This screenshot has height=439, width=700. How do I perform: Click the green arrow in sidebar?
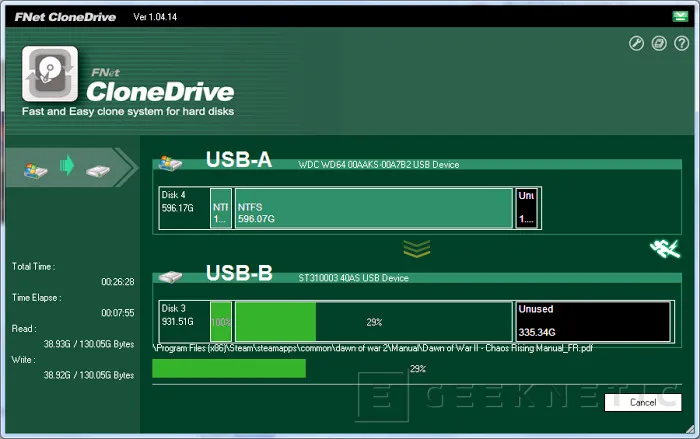click(67, 165)
